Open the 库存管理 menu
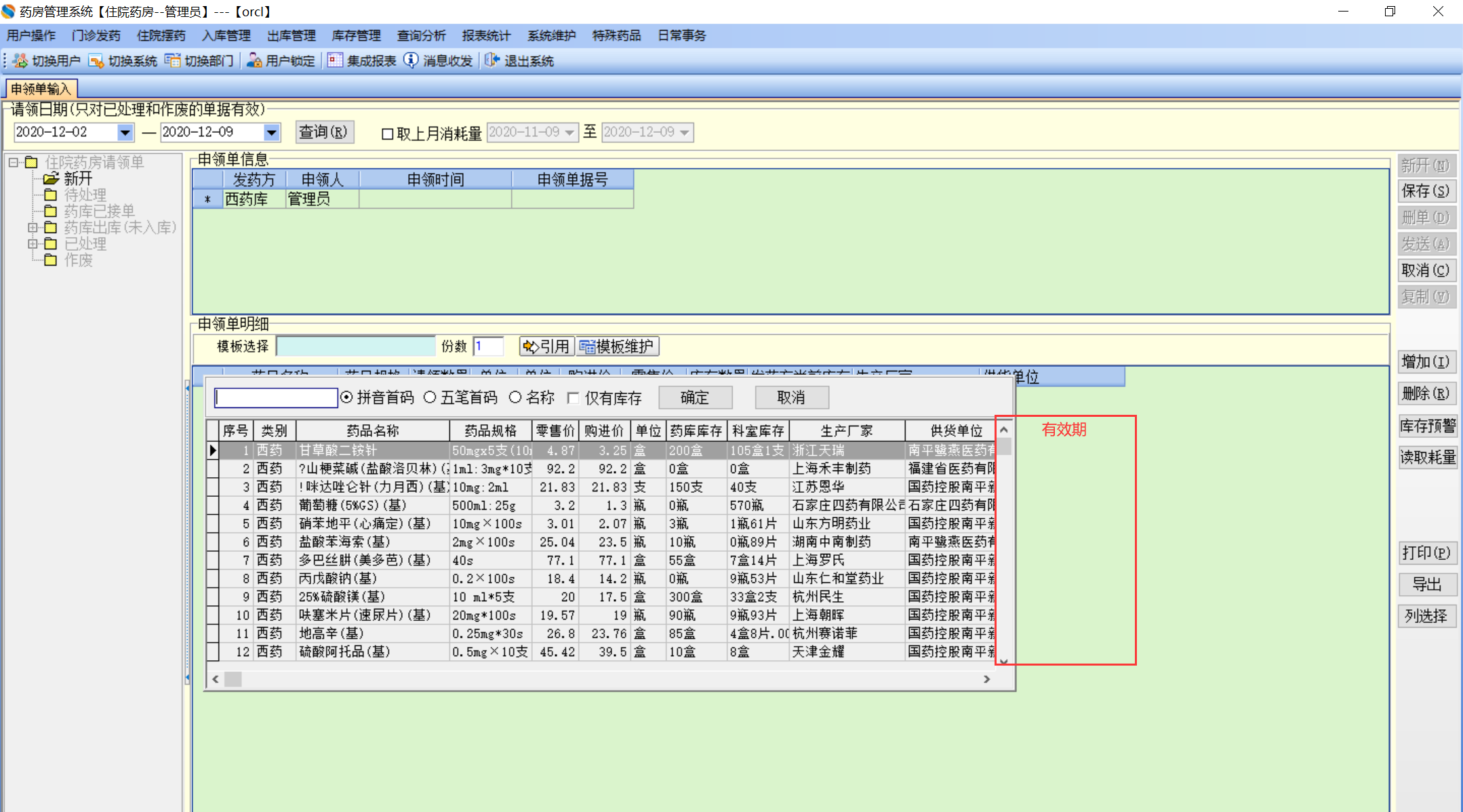 pos(356,35)
